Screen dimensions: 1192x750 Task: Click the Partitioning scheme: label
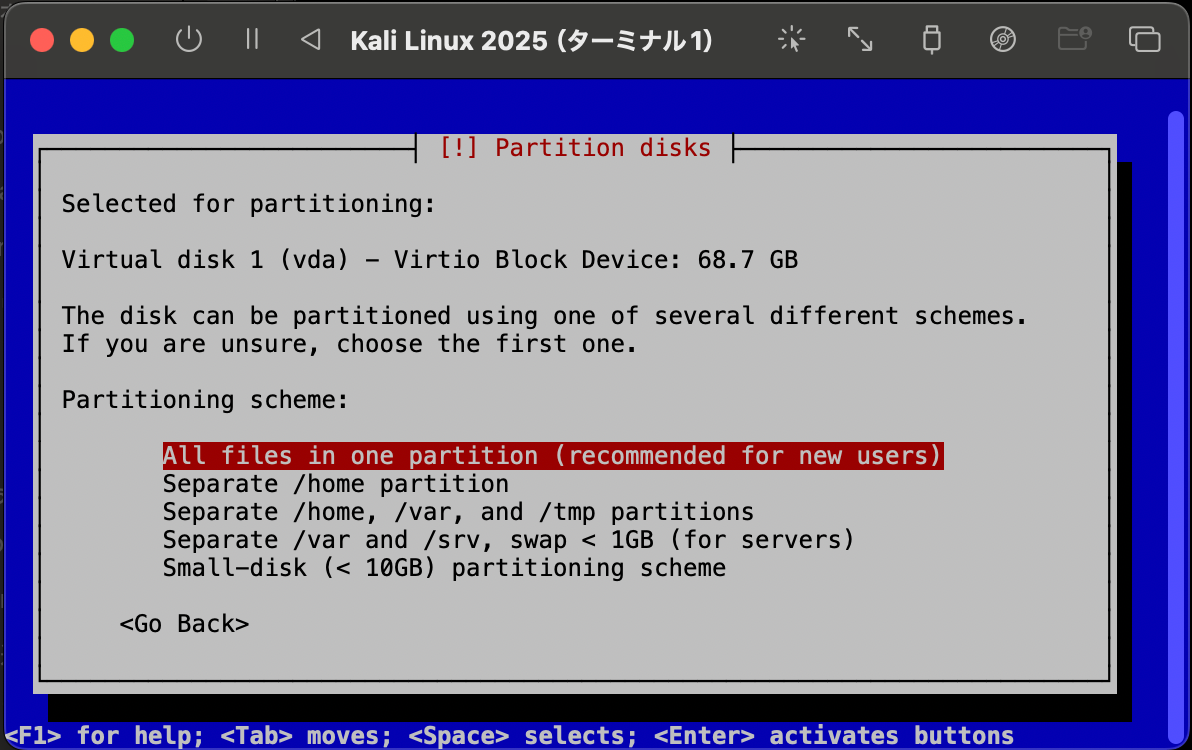(205, 400)
